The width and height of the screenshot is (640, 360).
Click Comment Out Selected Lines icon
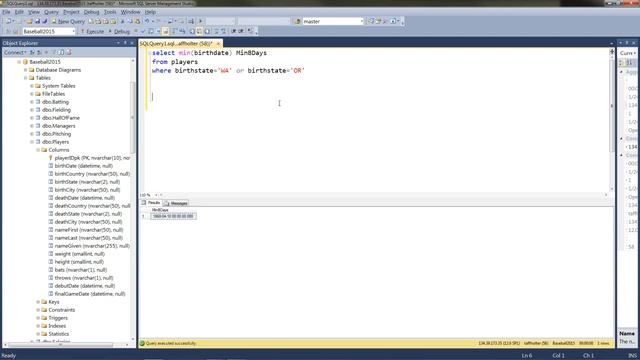pos(216,31)
